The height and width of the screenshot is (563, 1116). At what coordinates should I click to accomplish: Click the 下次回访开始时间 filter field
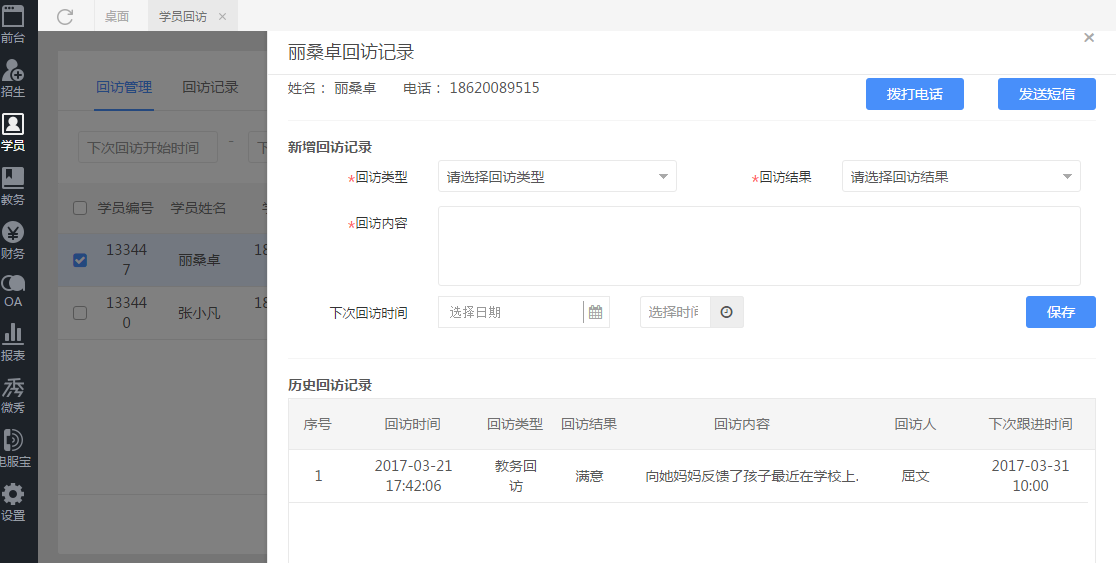click(x=148, y=147)
